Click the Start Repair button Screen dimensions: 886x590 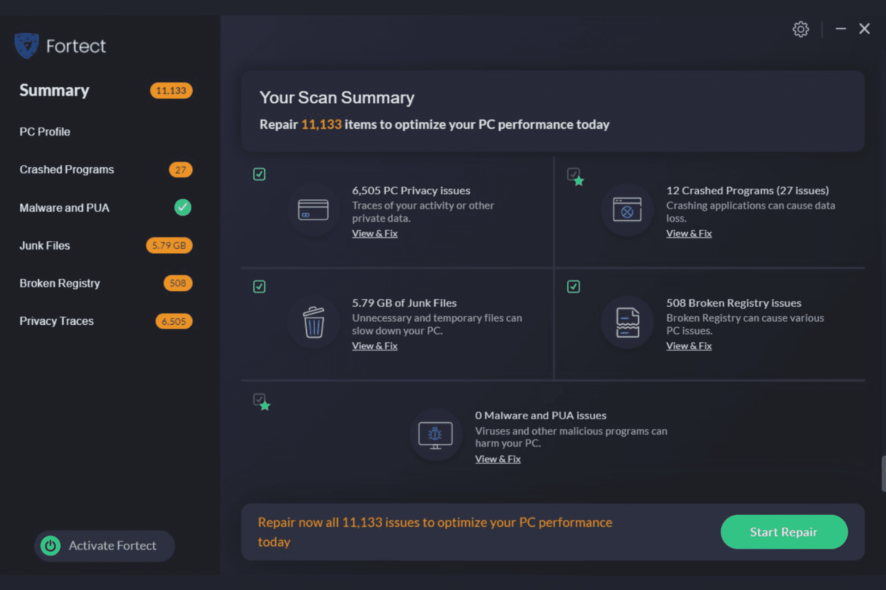click(x=784, y=532)
